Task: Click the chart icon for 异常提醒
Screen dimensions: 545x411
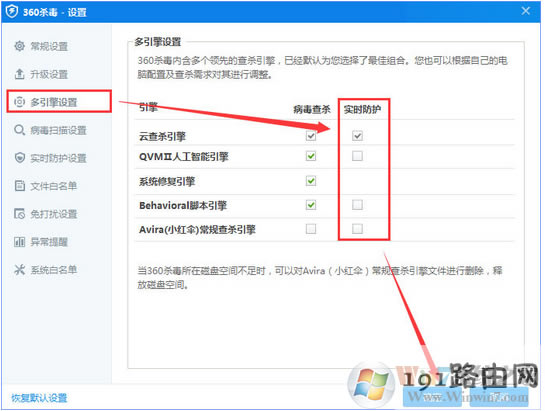Action: click(x=19, y=242)
